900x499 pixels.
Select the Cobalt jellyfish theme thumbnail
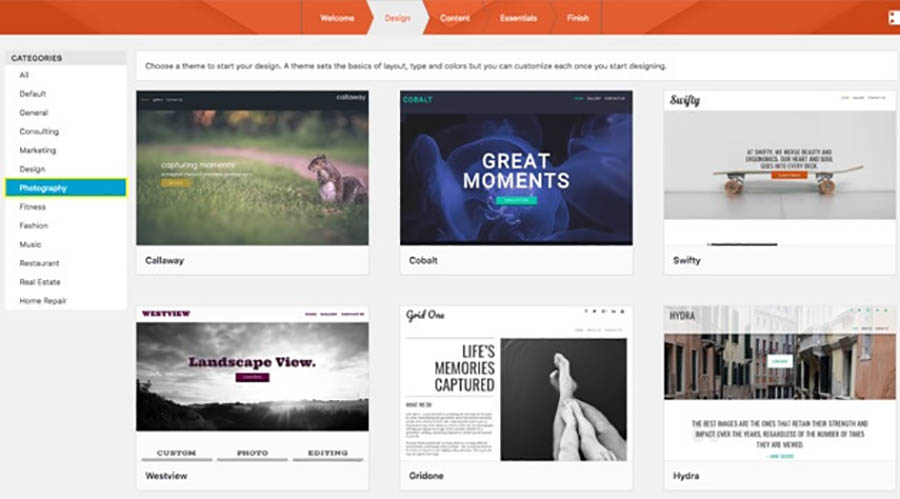tap(516, 168)
